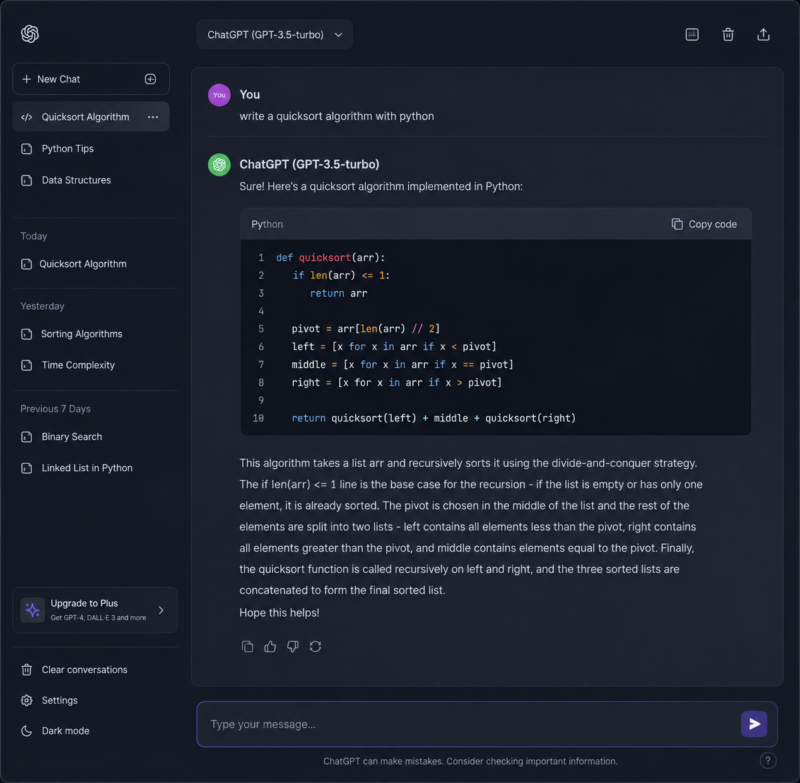Click the 'ChatGPT can make mistakes' disclaimer

[470, 761]
